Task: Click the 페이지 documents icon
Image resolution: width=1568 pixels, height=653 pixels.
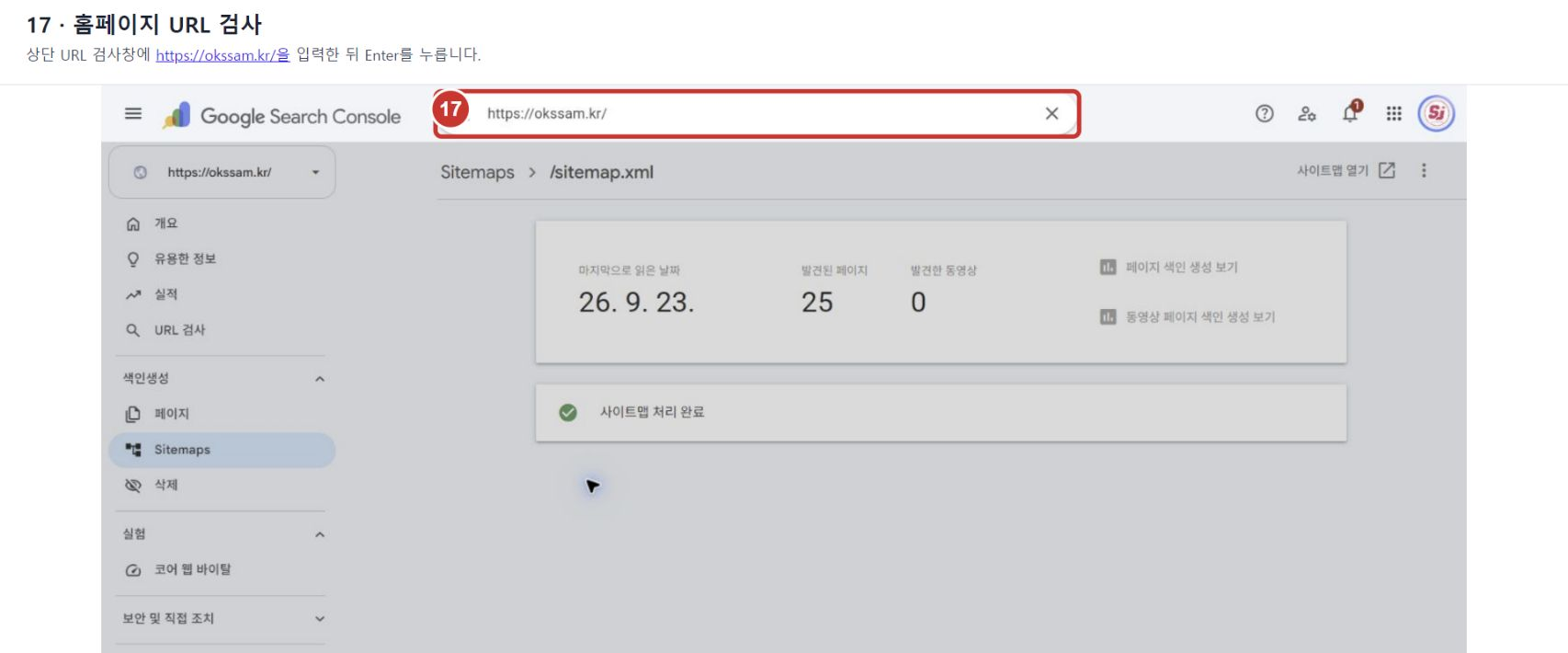Action: 133,414
